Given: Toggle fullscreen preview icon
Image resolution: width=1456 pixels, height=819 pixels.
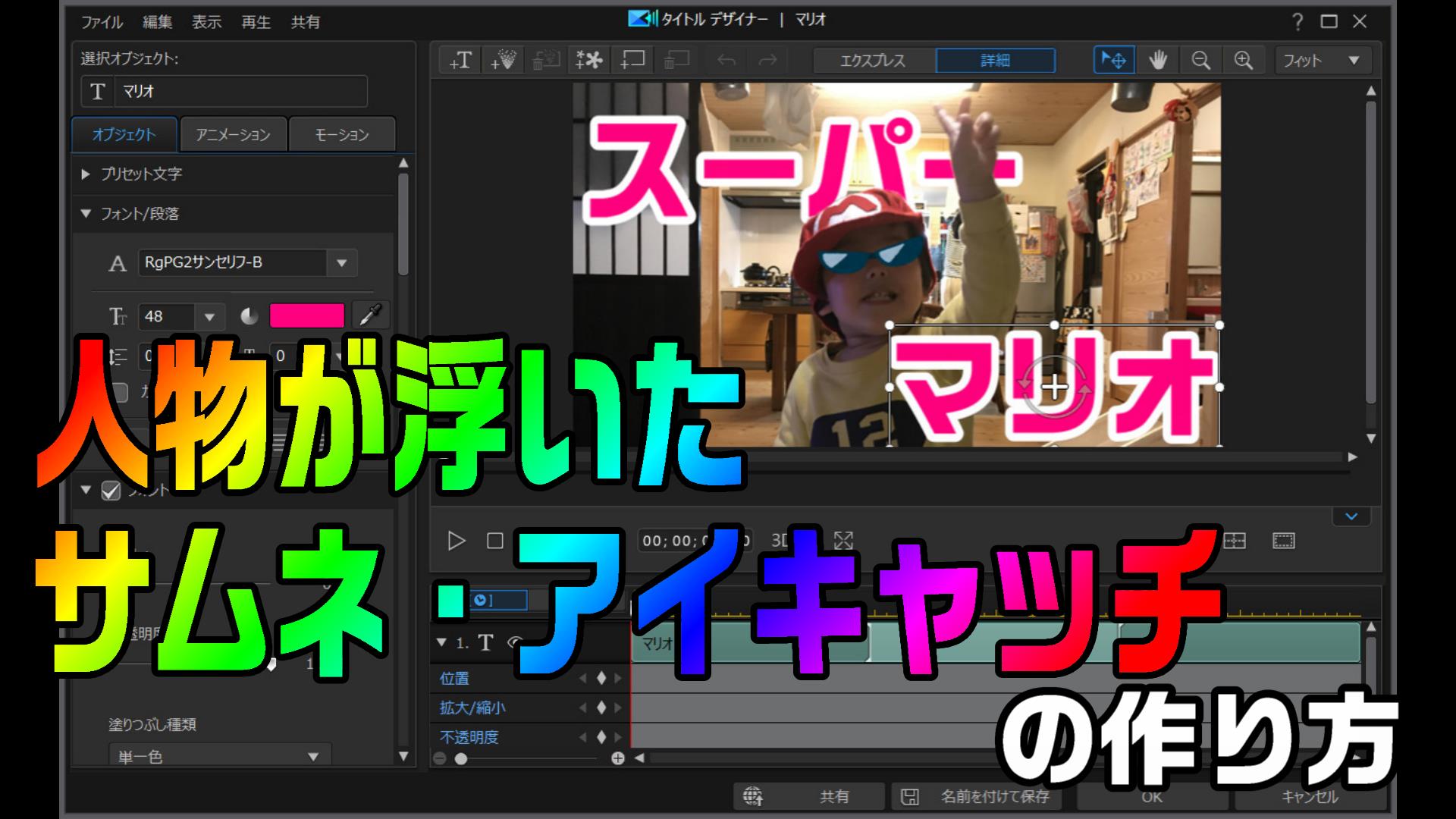Looking at the screenshot, I should coord(843,540).
